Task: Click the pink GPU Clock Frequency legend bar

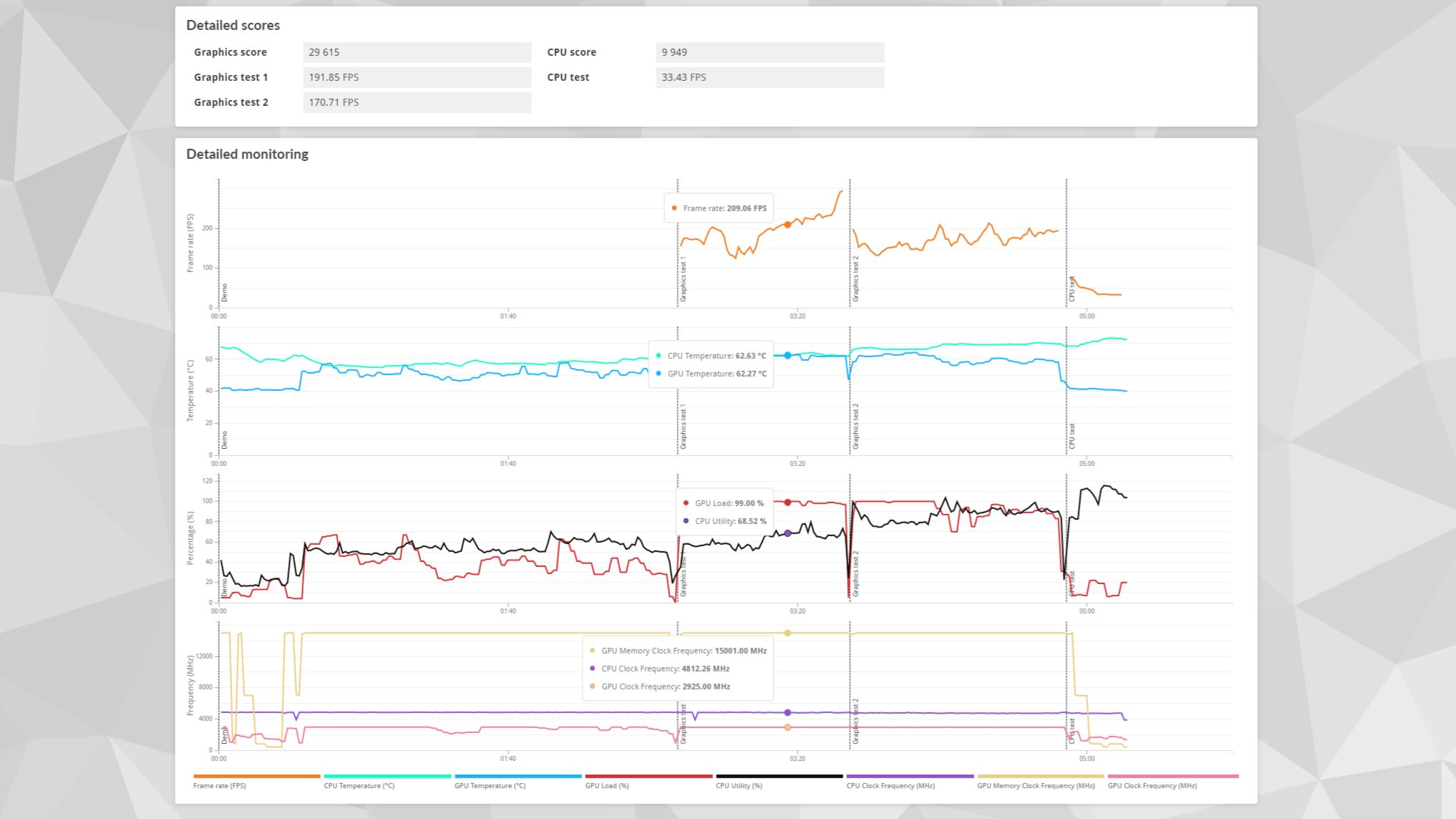Action: click(1173, 776)
